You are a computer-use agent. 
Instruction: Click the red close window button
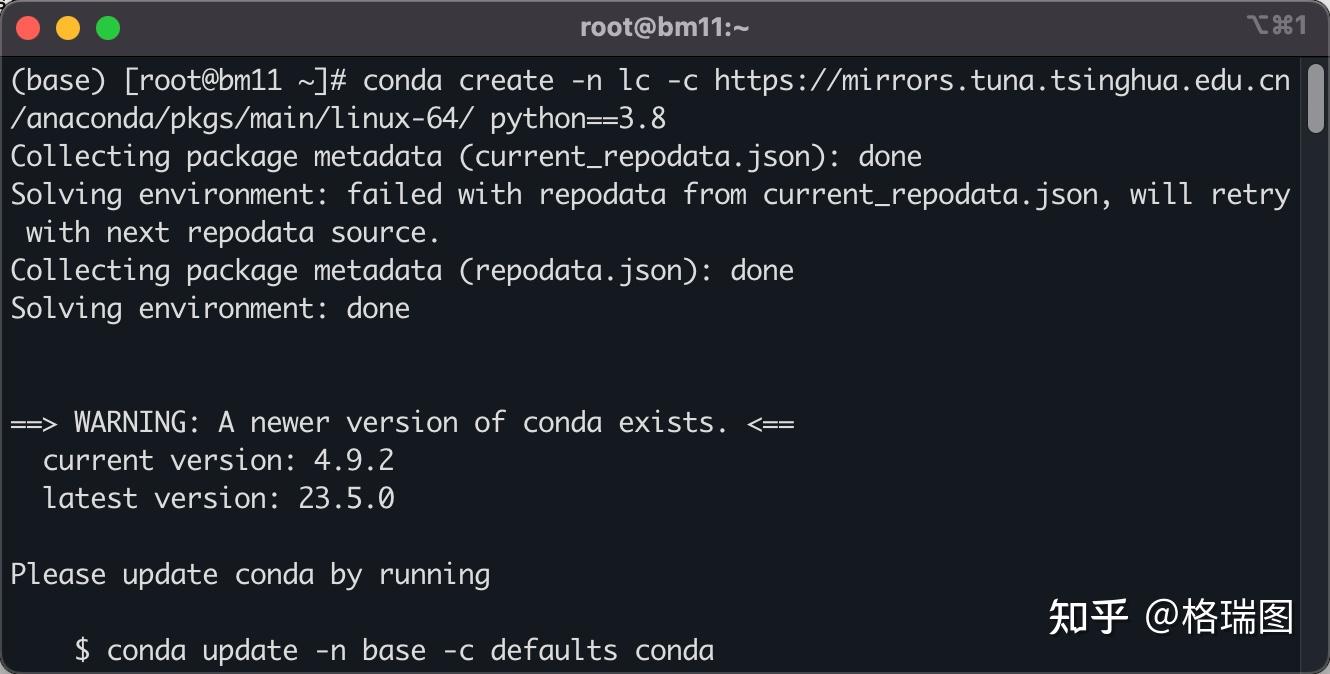coord(28,28)
